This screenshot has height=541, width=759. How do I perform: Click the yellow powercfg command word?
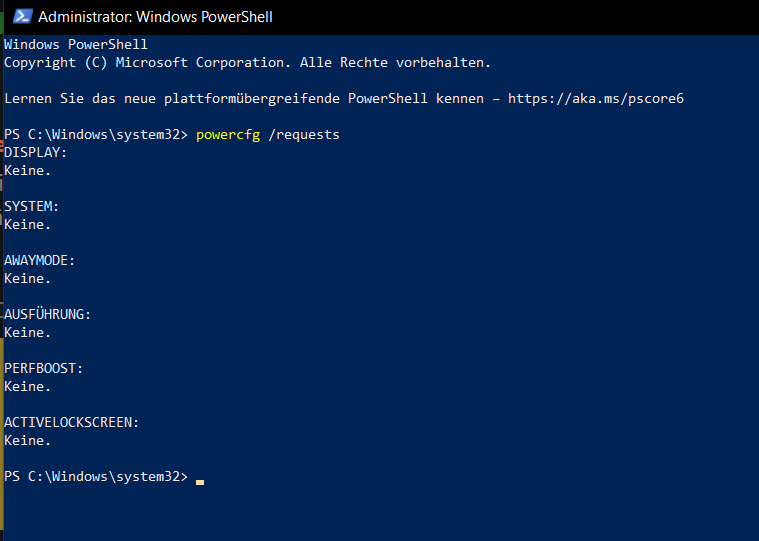pos(228,135)
